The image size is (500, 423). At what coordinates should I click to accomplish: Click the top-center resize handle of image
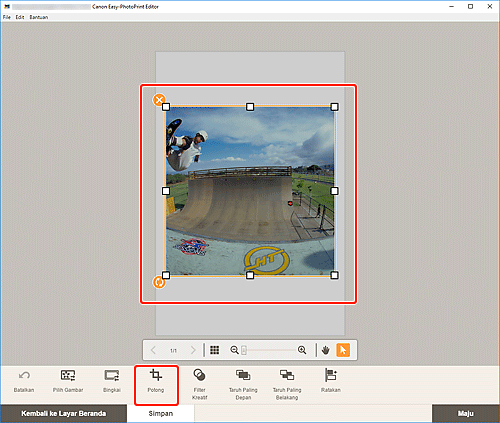tap(250, 107)
